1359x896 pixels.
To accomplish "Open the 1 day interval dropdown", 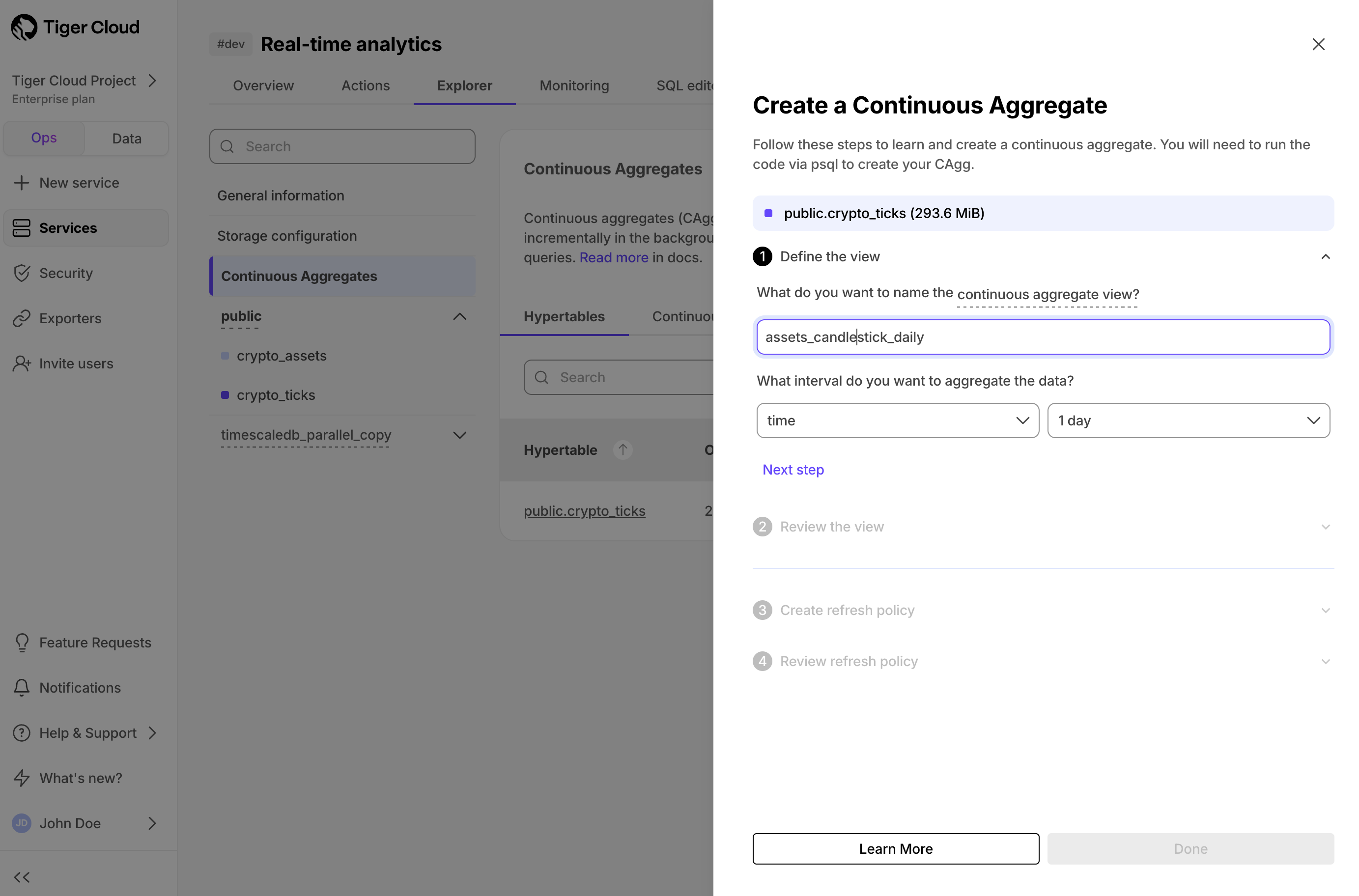I will coord(1188,420).
